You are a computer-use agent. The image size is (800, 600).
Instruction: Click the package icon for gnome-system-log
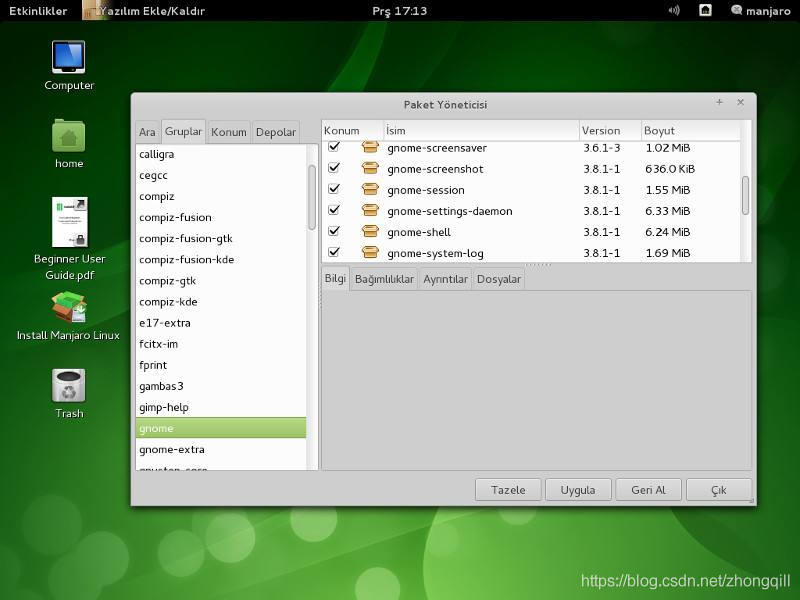370,252
